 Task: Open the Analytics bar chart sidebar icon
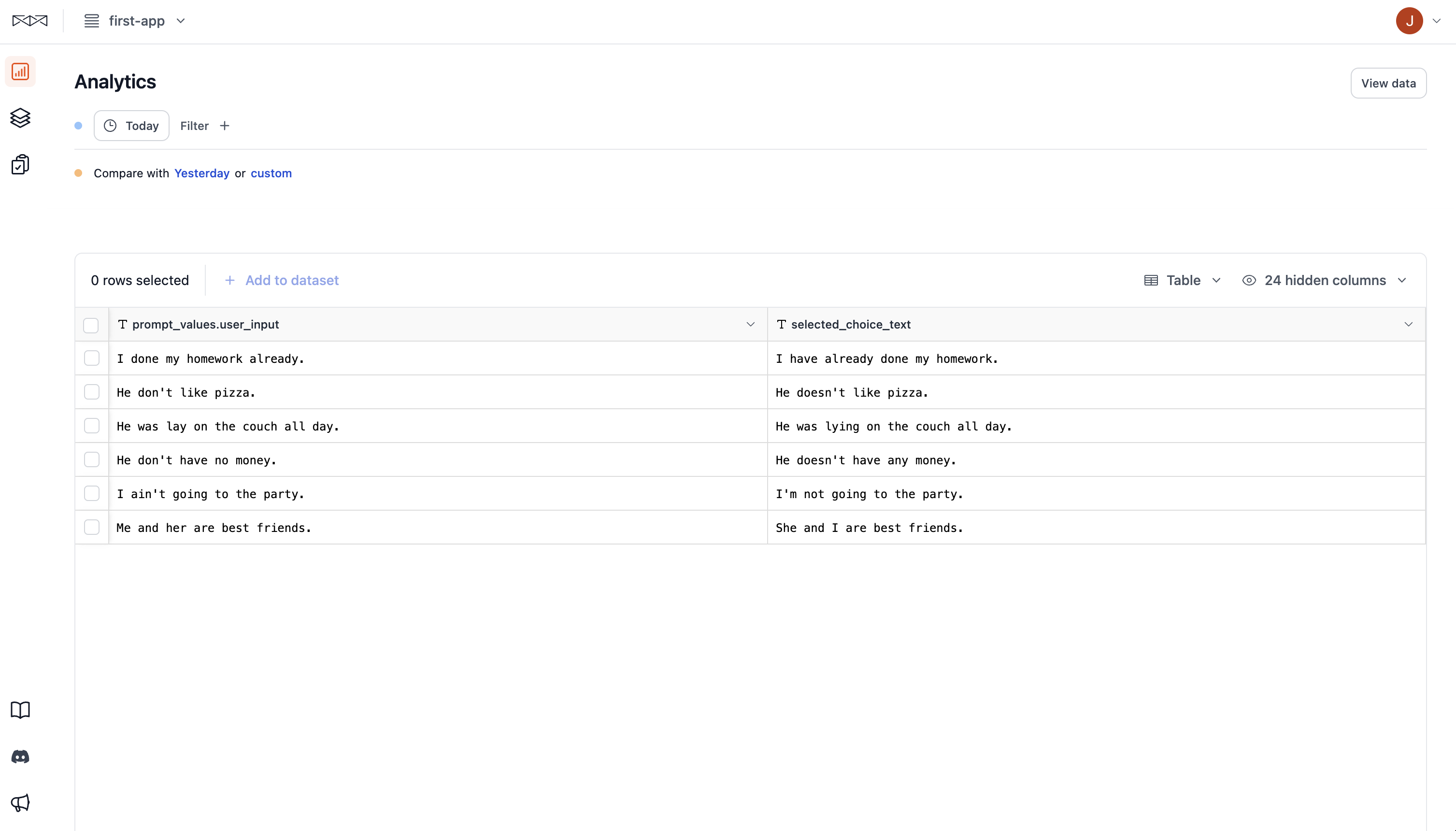click(x=21, y=72)
